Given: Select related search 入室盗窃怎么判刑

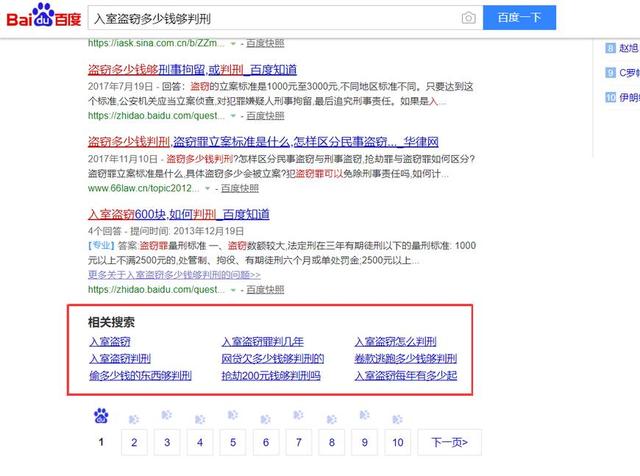Looking at the screenshot, I should pos(396,342).
